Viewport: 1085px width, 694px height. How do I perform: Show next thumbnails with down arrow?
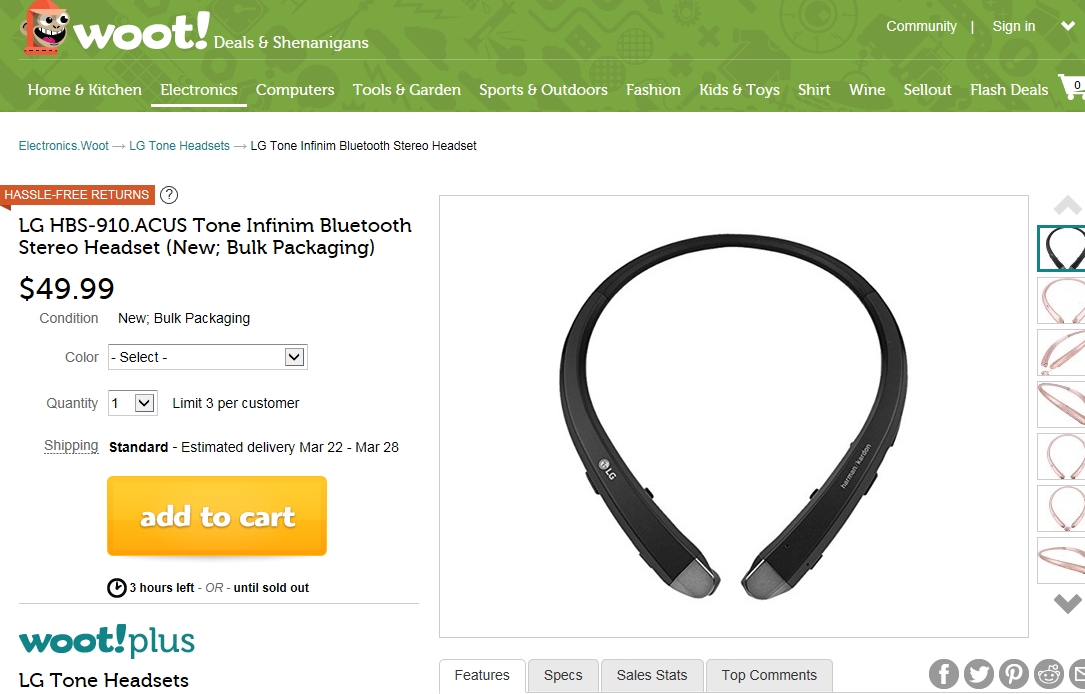click(1068, 603)
